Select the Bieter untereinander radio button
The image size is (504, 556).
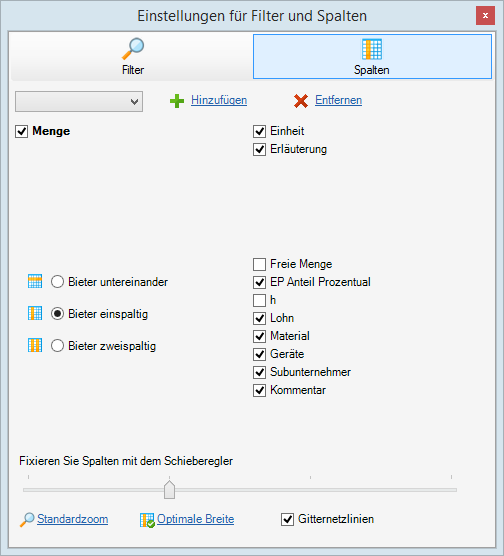click(x=57, y=282)
